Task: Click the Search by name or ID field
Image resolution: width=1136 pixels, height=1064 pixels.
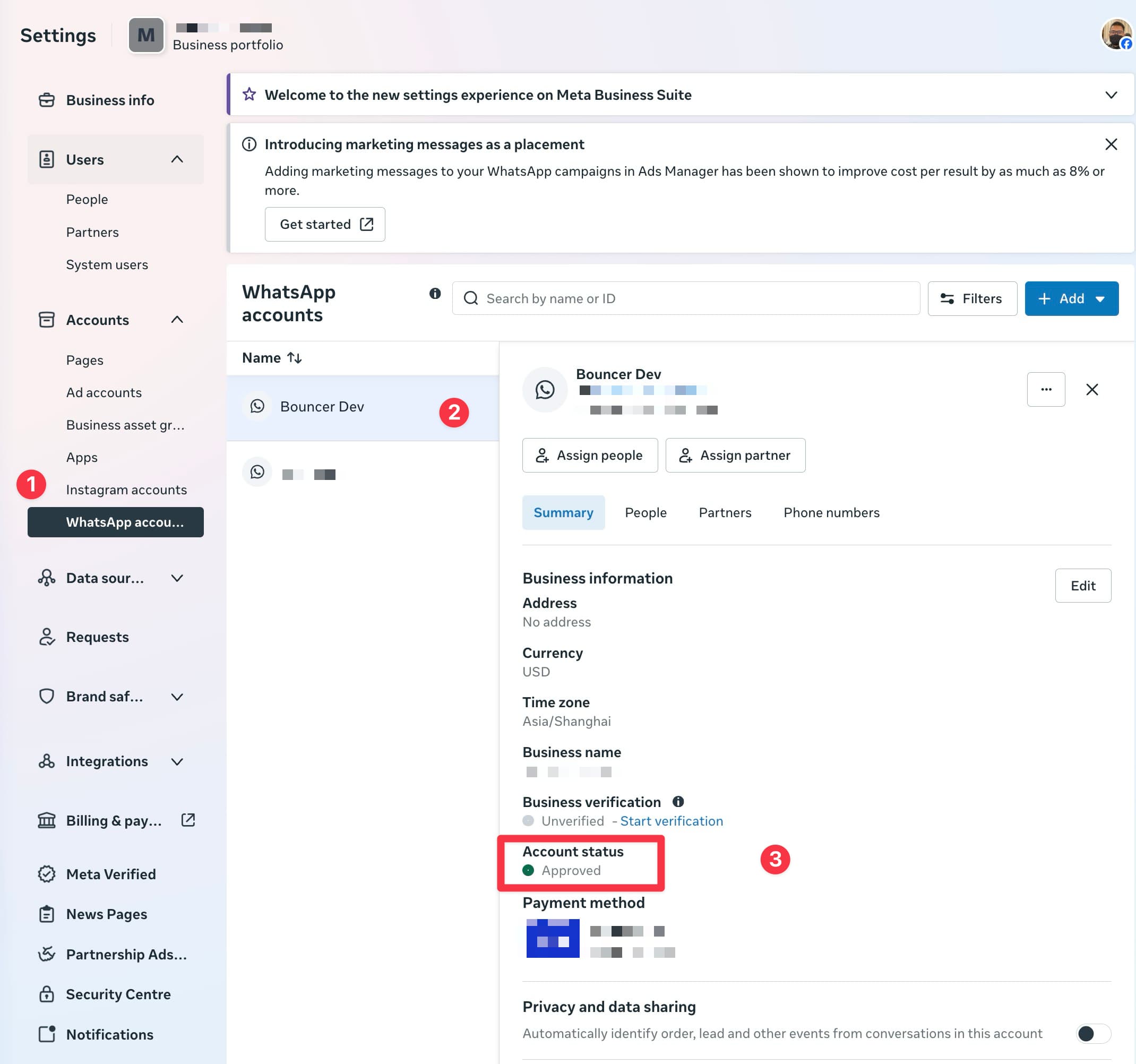Action: pos(686,298)
